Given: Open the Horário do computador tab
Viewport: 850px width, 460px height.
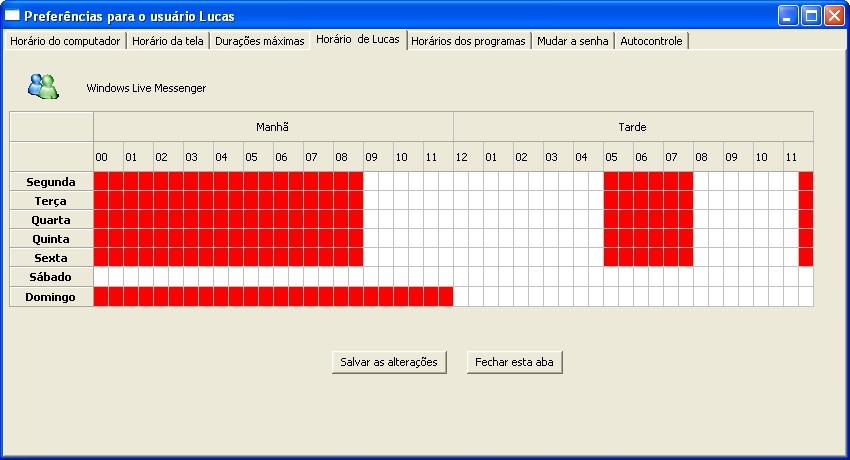Looking at the screenshot, I should tap(65, 41).
